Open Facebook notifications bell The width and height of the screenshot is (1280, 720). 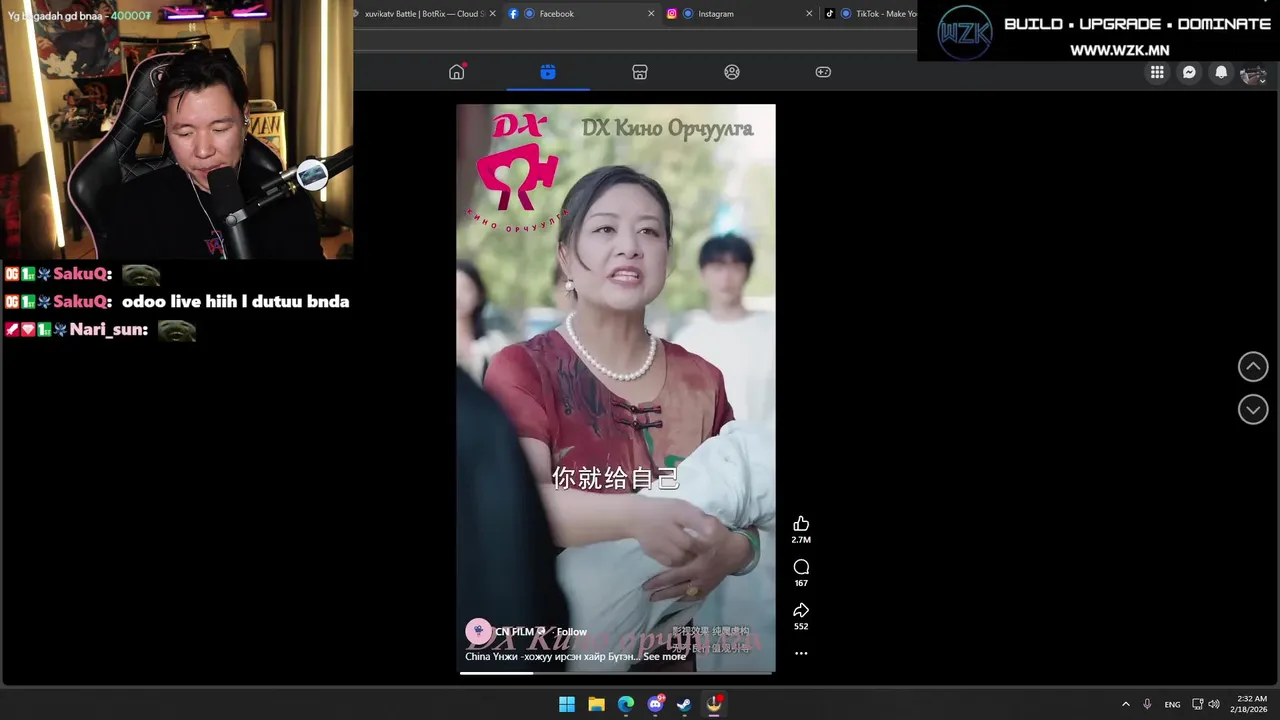1221,72
